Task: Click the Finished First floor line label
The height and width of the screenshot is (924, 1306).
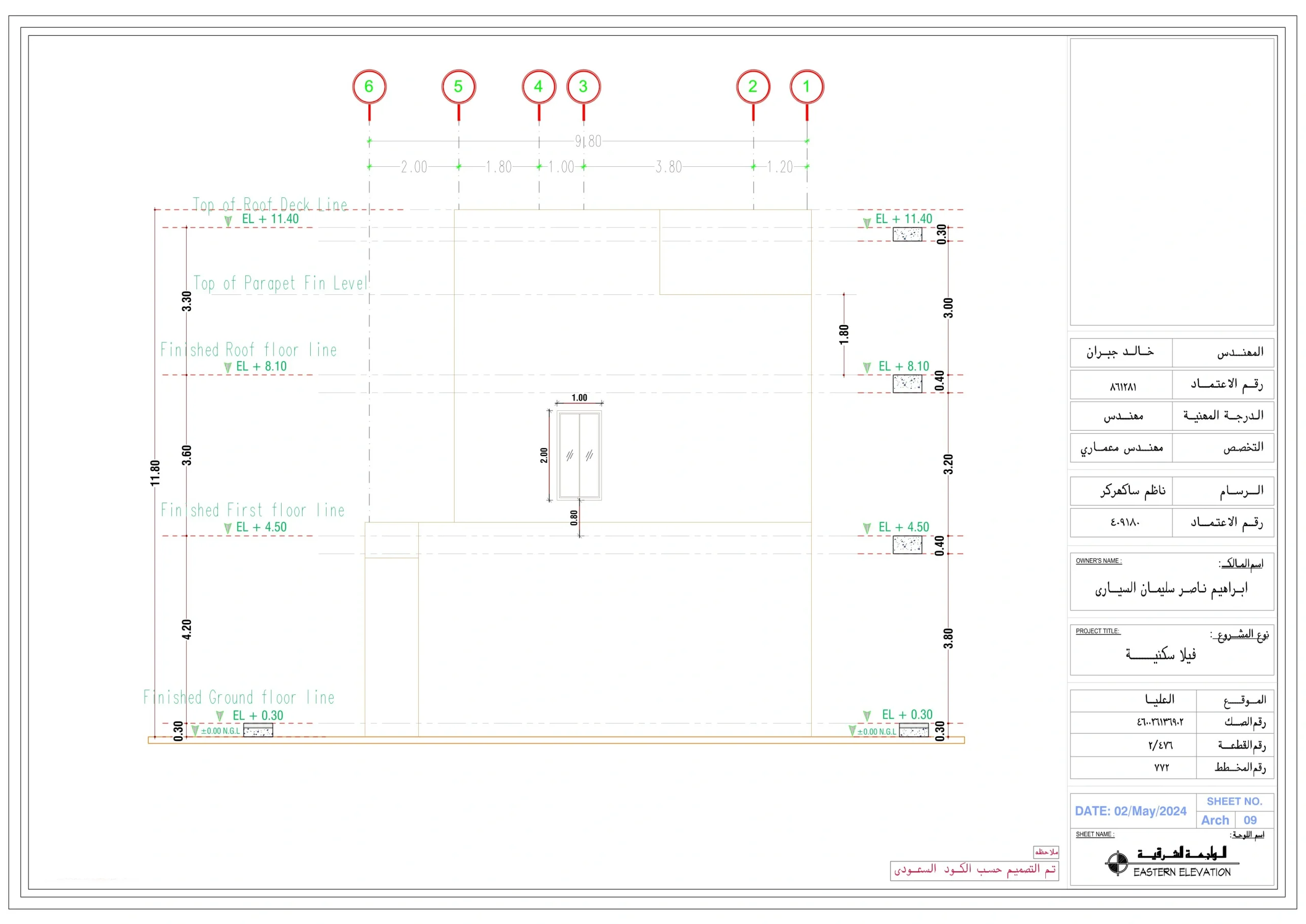Action: tap(253, 510)
